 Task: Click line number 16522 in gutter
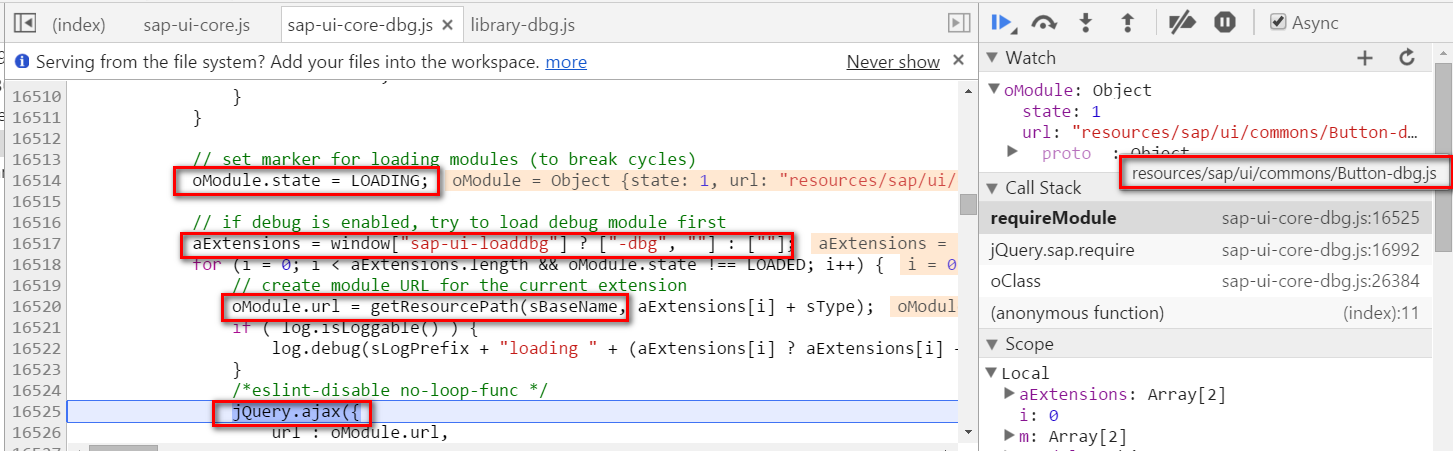coord(37,349)
